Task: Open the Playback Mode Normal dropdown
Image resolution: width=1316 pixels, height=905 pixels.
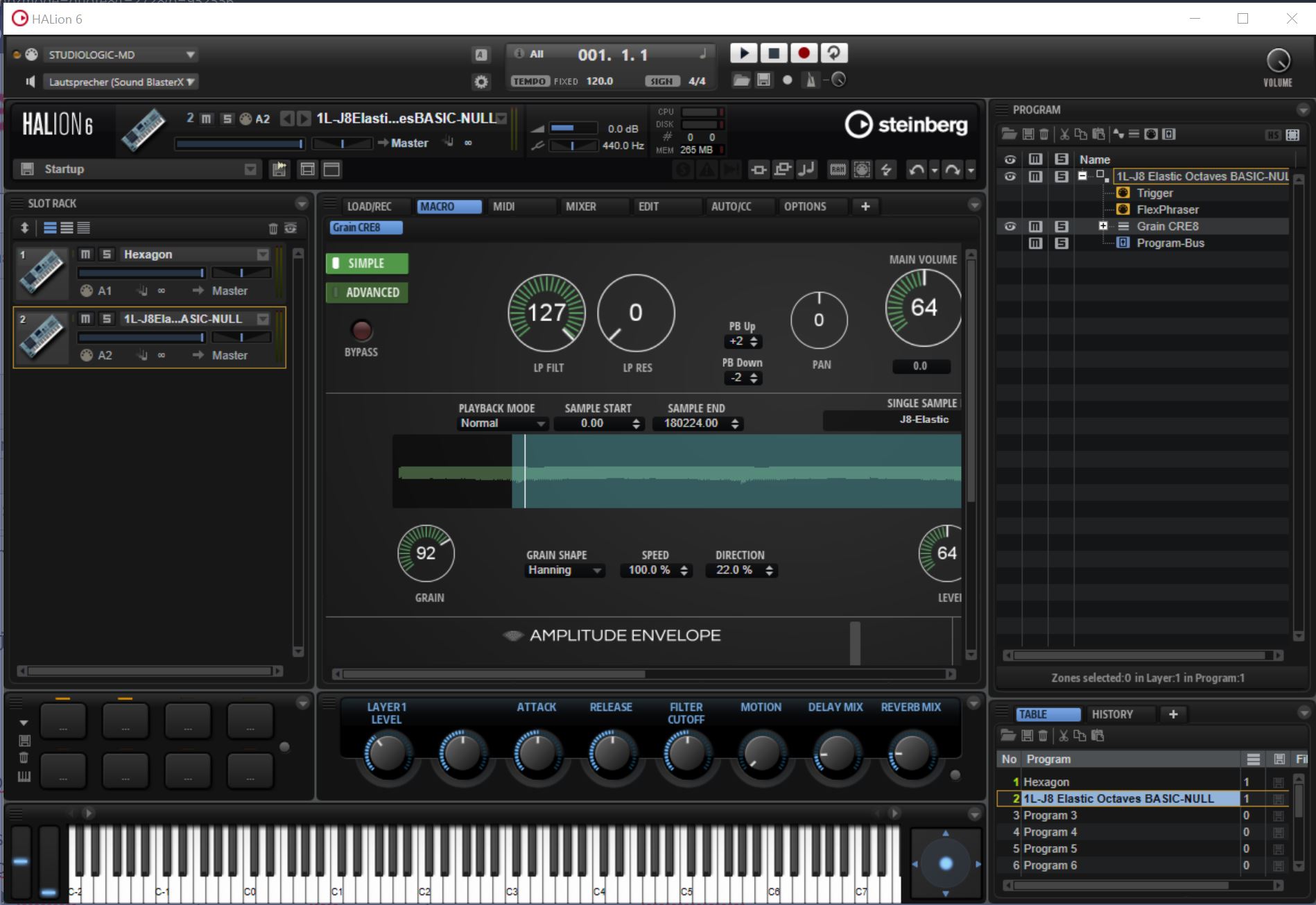Action: pyautogui.click(x=503, y=424)
